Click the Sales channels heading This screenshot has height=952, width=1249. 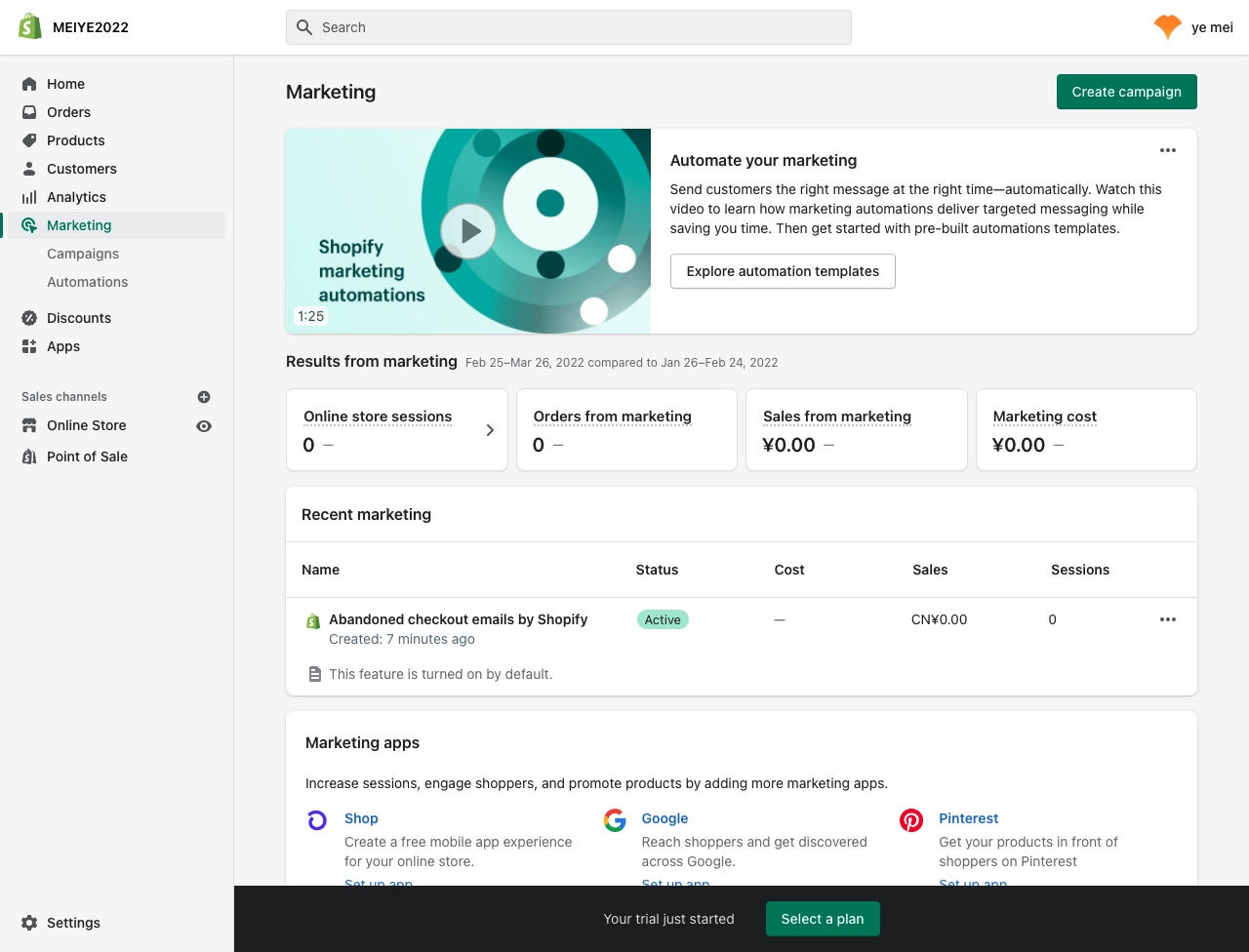[64, 397]
